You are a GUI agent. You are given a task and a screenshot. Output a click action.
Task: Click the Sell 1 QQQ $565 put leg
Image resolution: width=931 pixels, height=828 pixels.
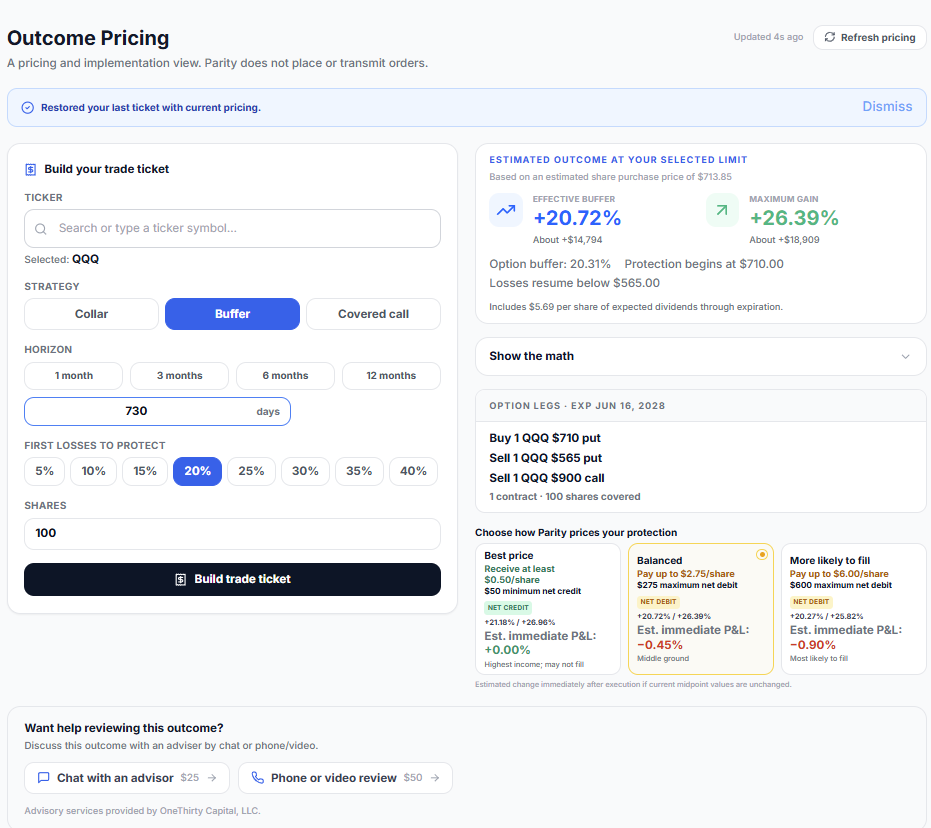[x=546, y=458]
